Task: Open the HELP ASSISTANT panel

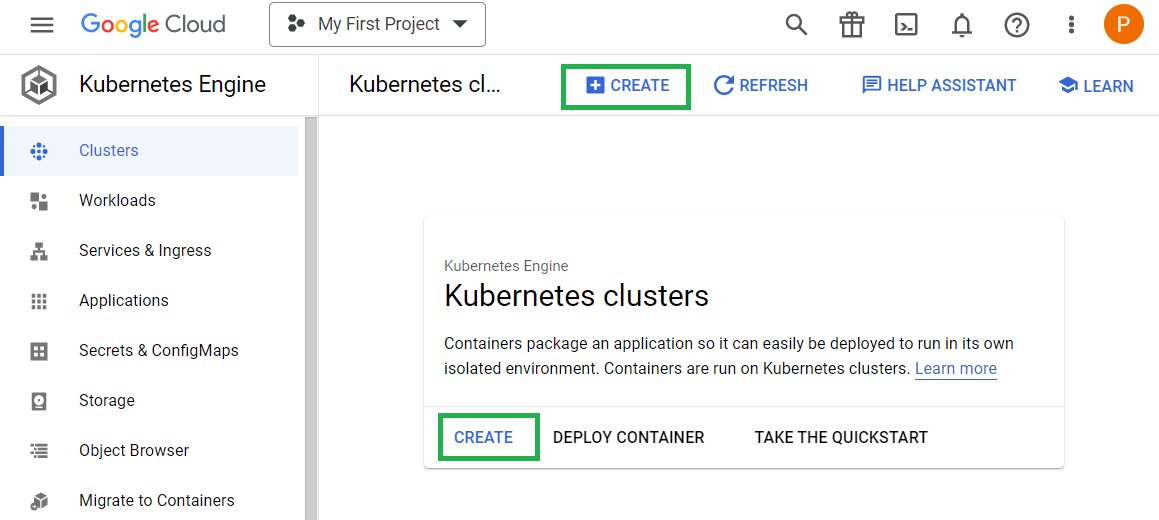Action: pos(939,86)
